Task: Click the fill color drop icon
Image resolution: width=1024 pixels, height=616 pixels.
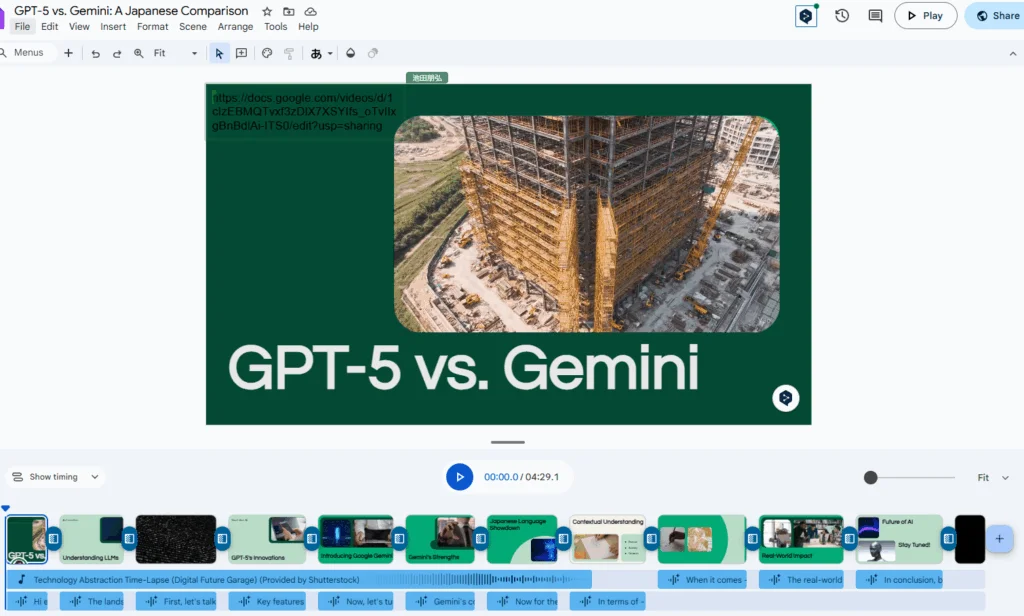Action: point(351,54)
